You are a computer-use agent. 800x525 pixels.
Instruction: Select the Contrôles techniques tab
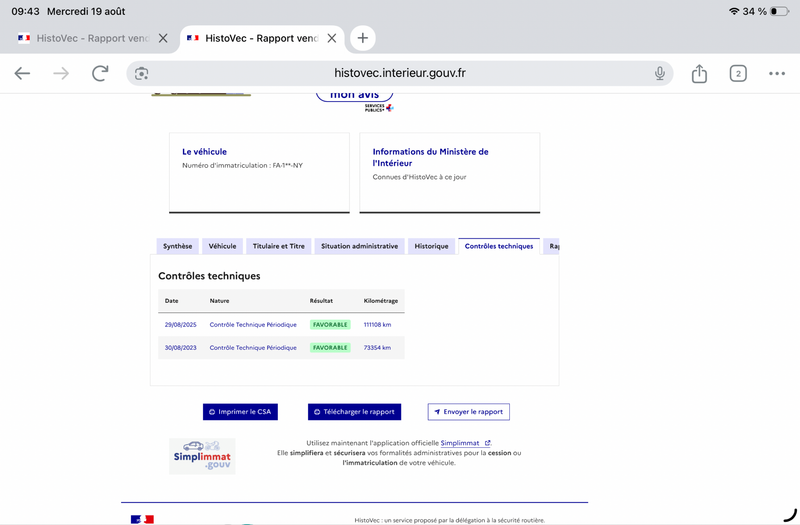click(498, 246)
